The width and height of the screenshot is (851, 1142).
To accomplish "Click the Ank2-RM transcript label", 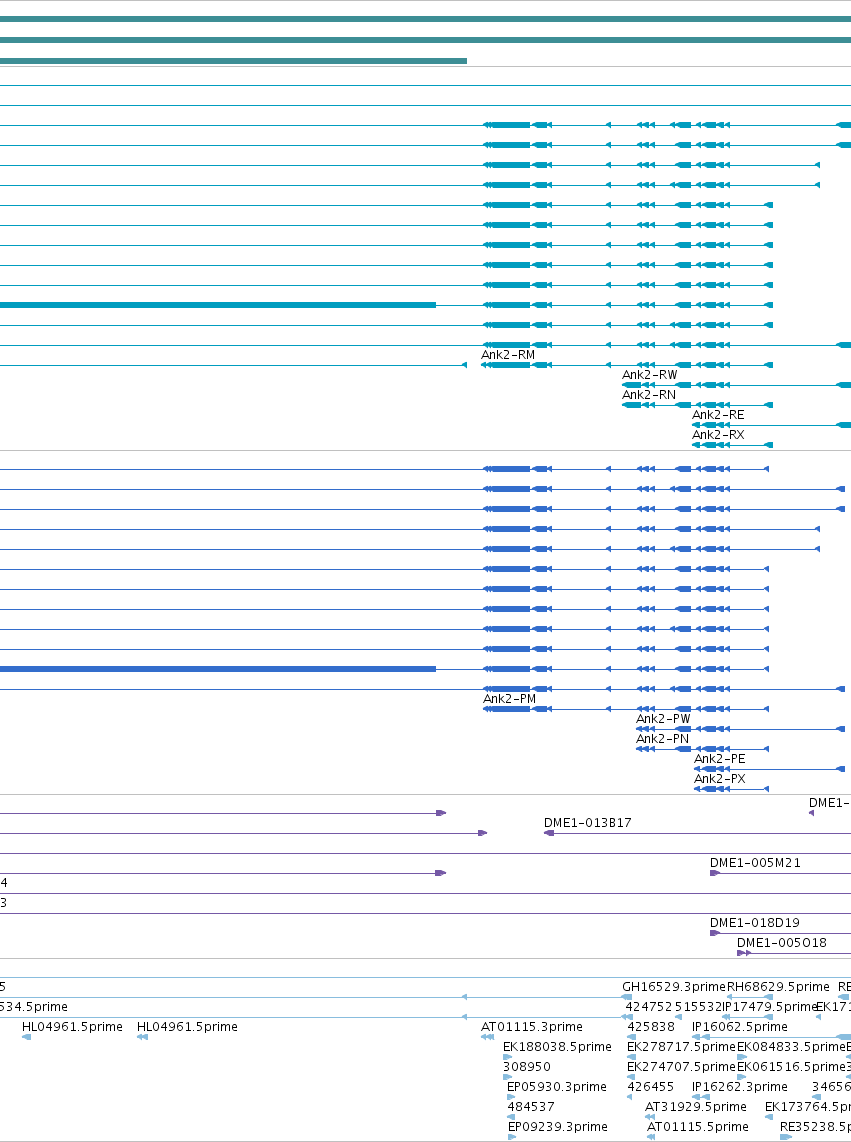I will pyautogui.click(x=508, y=355).
